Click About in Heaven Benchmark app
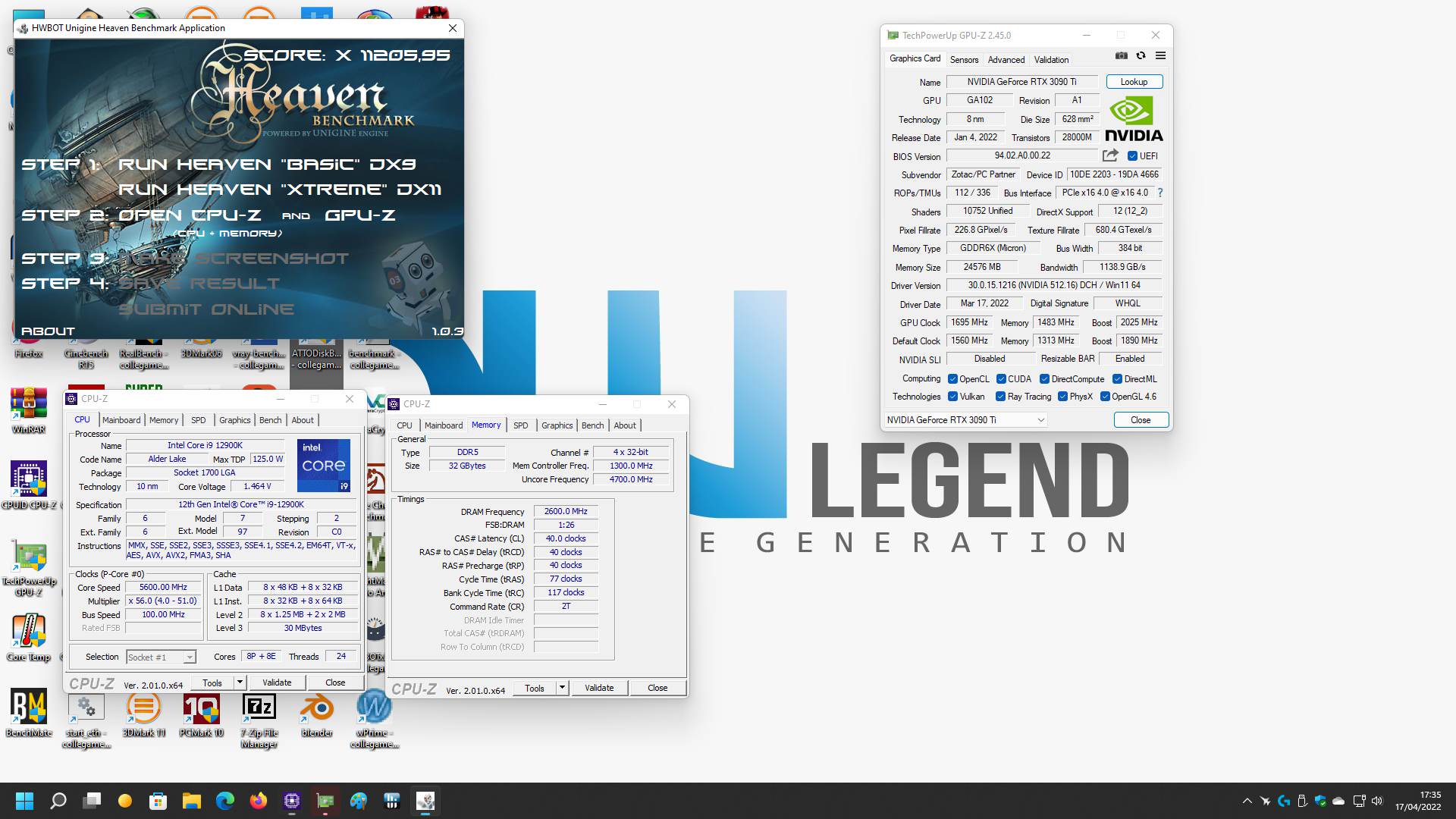 click(x=48, y=331)
